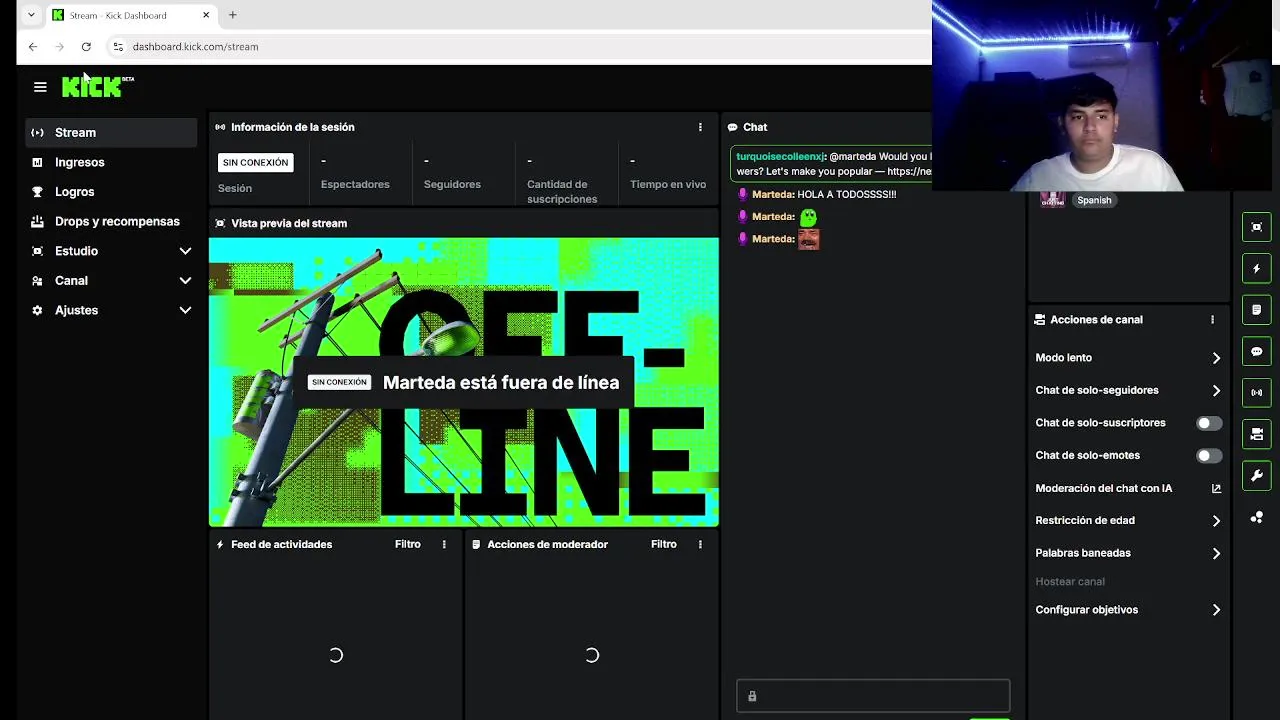
Task: Open Feed de actividades Filtro
Action: 407,544
